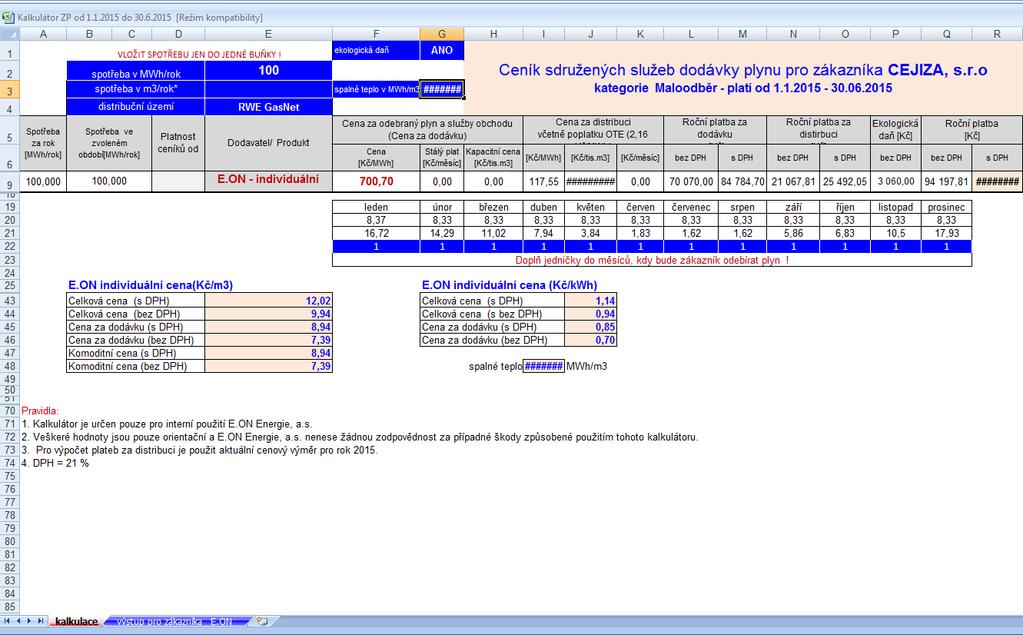
Task: Click the 0,70 Cena za dodávku value
Action: [x=590, y=340]
